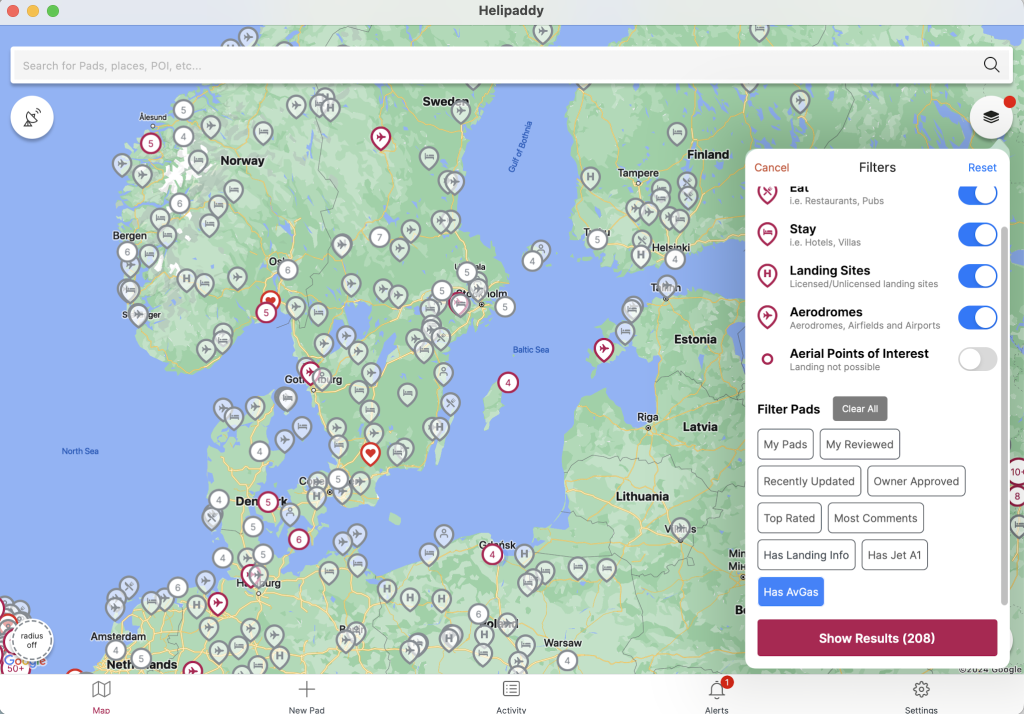Deselect the Has AvGas filter chip

click(x=790, y=592)
